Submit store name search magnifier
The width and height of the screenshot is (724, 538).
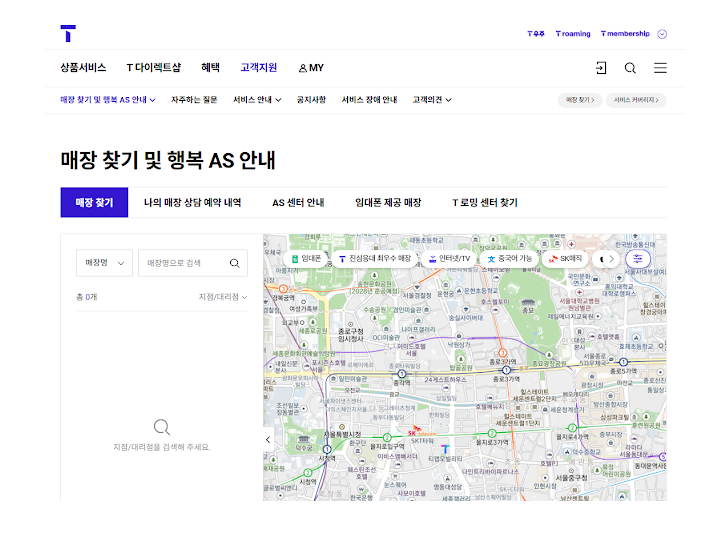coord(235,263)
